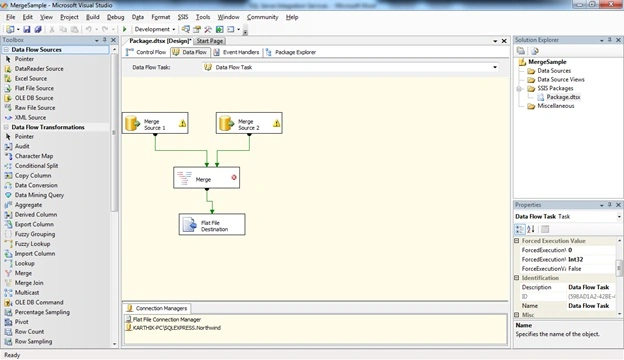
Task: Click the Properties grid scrollbar
Action: [619, 269]
